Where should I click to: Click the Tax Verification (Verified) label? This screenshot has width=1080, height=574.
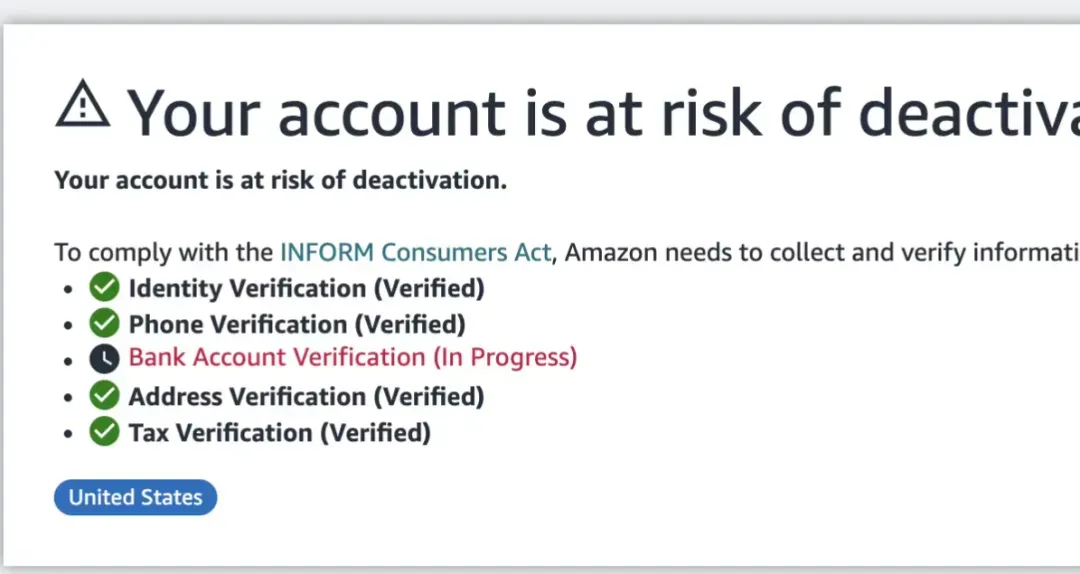(280, 433)
